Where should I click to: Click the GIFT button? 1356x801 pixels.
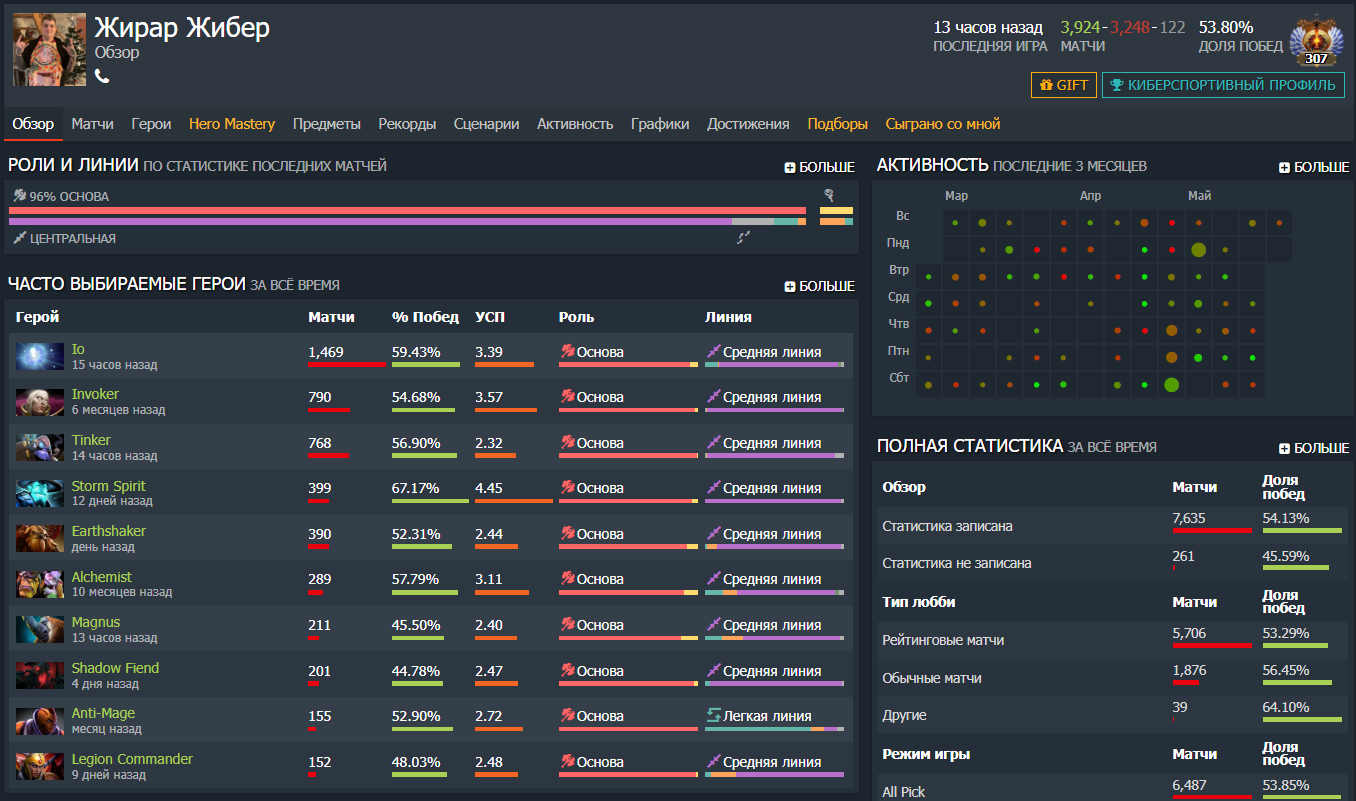coord(1064,85)
